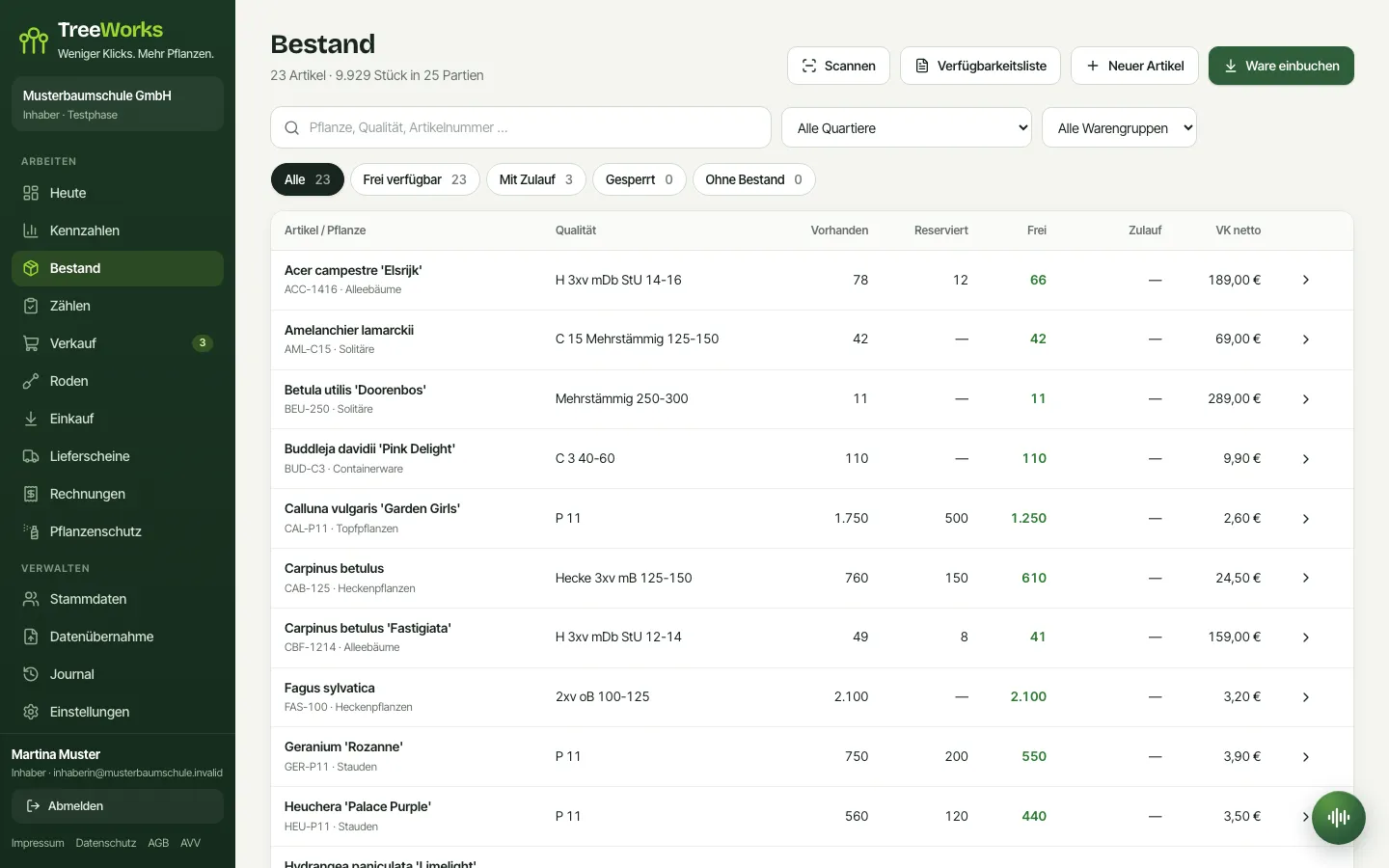Screen dimensions: 1389x868
Task: Select the Ohne Bestand filter tab
Action: (x=754, y=179)
